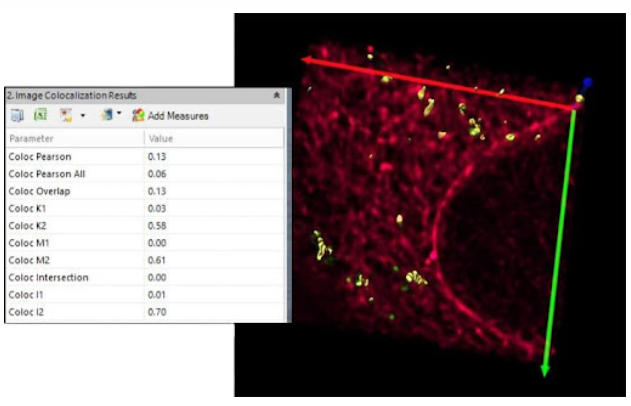The width and height of the screenshot is (631, 406).
Task: Click the Image Colocalization Results panel title
Action: pos(72,96)
